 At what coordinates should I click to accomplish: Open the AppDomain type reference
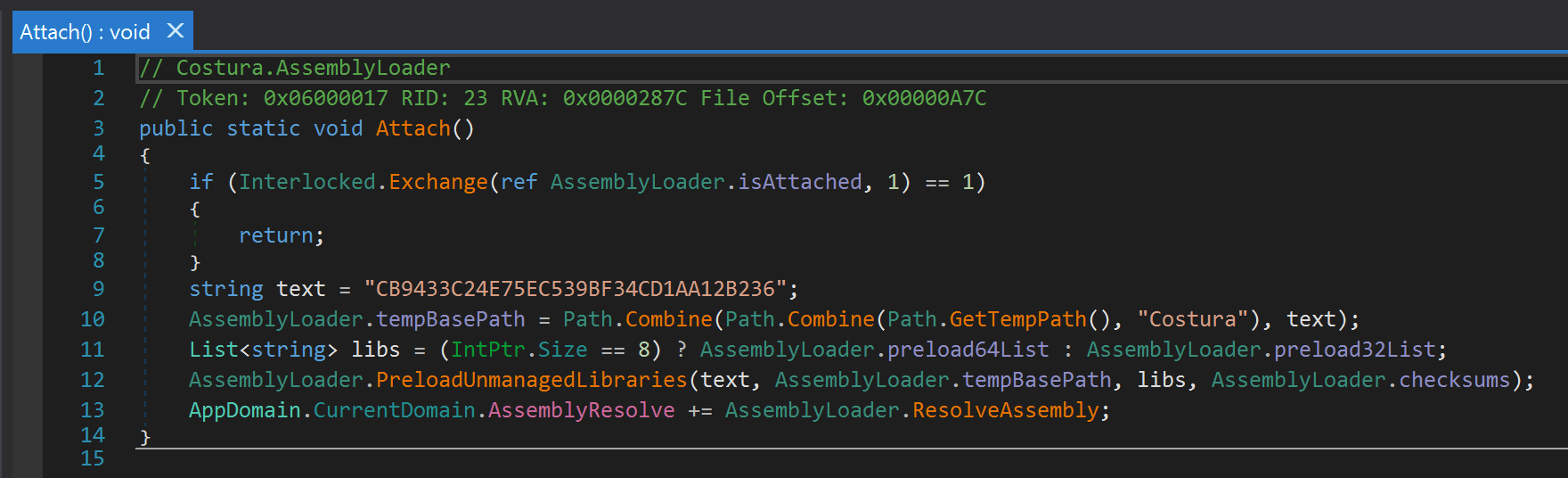[x=244, y=410]
